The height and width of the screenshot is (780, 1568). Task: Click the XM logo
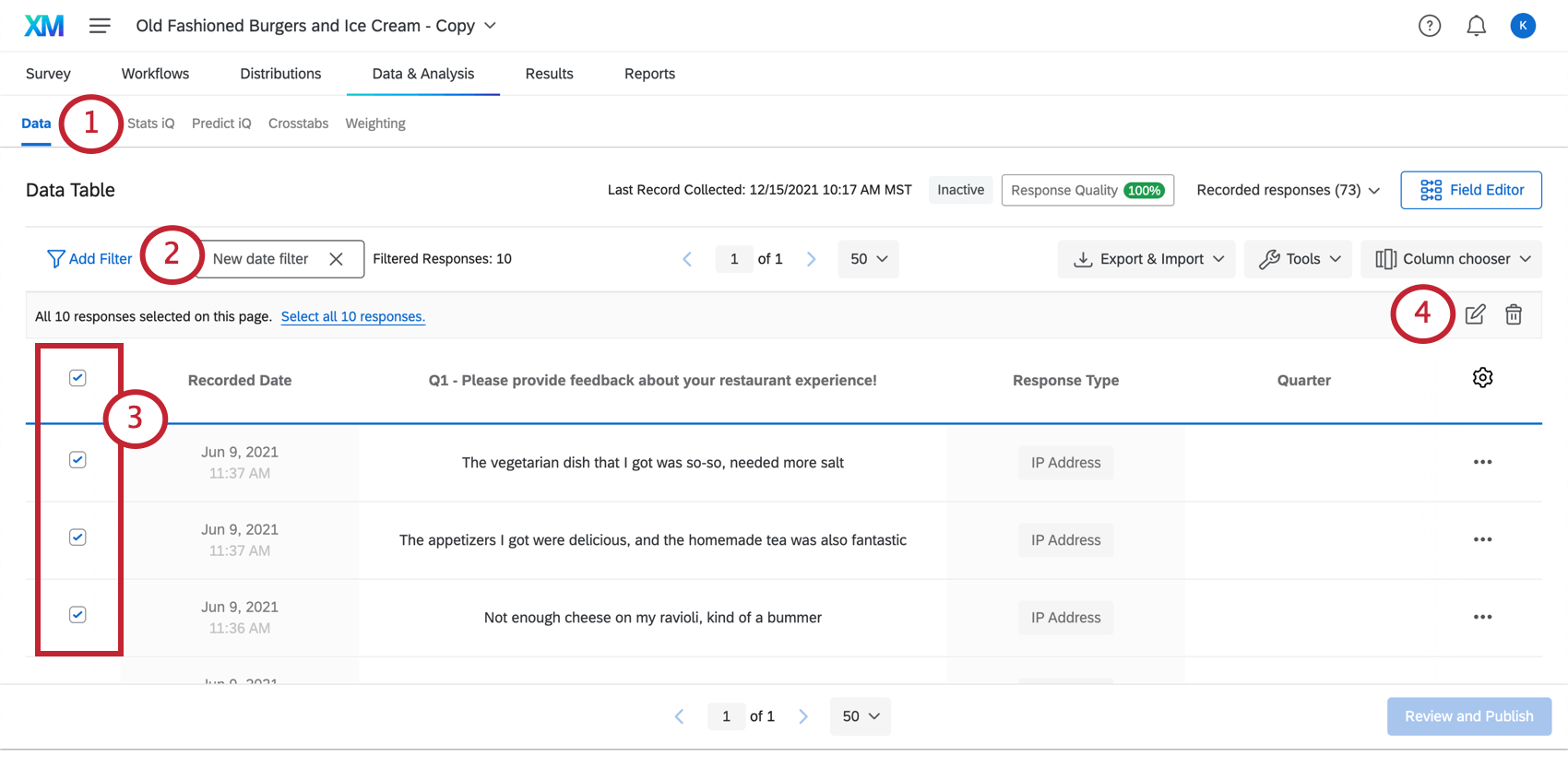[43, 26]
